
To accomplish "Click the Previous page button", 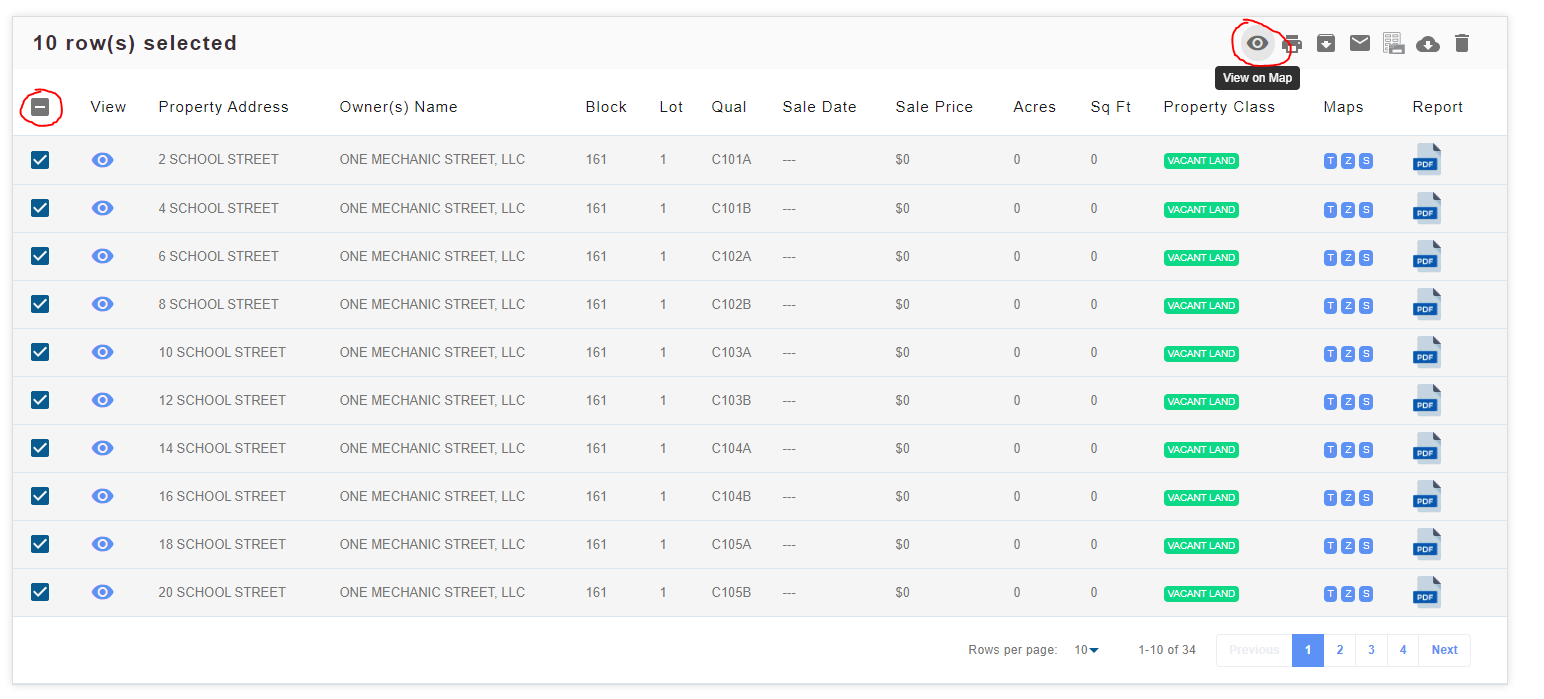I will pyautogui.click(x=1254, y=650).
